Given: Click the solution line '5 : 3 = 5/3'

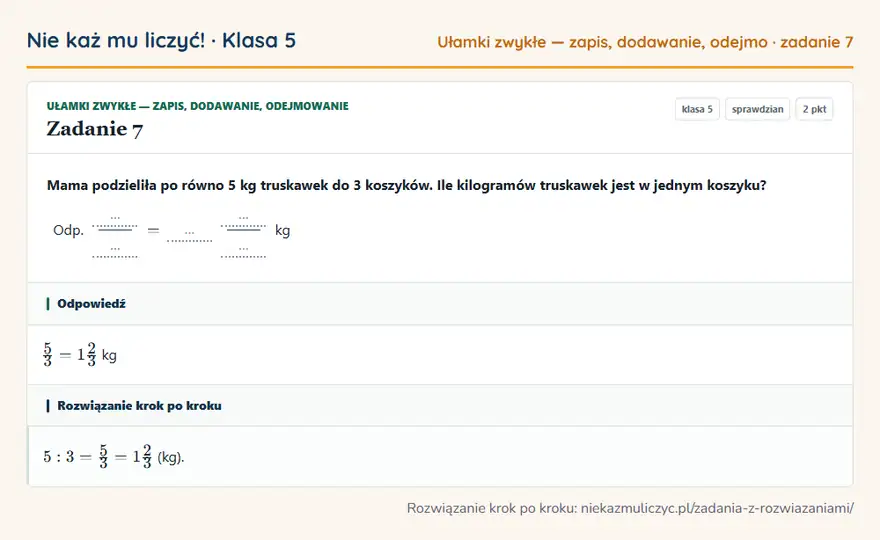Looking at the screenshot, I should click(113, 456).
